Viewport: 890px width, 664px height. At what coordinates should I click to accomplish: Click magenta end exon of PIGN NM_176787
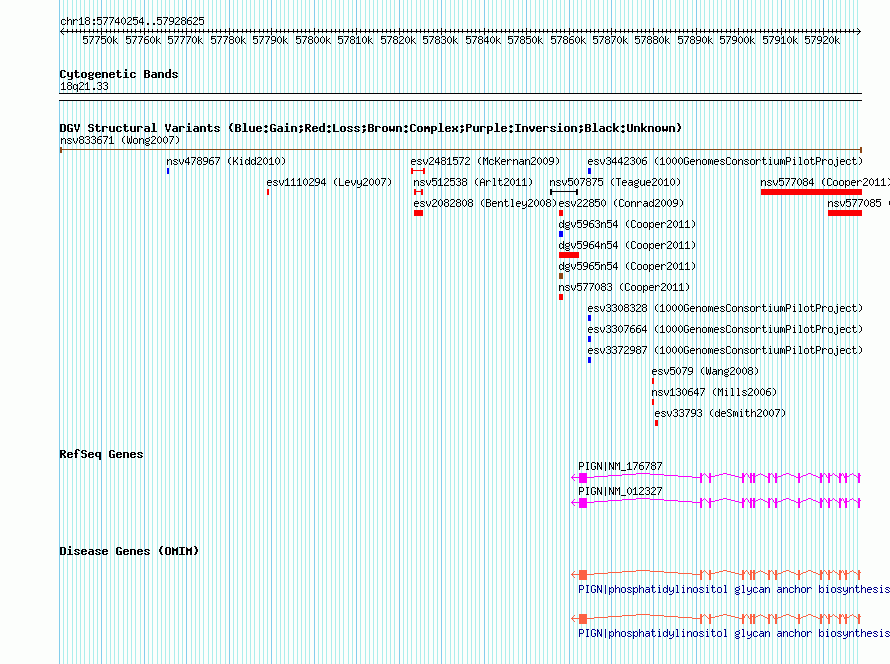582,478
